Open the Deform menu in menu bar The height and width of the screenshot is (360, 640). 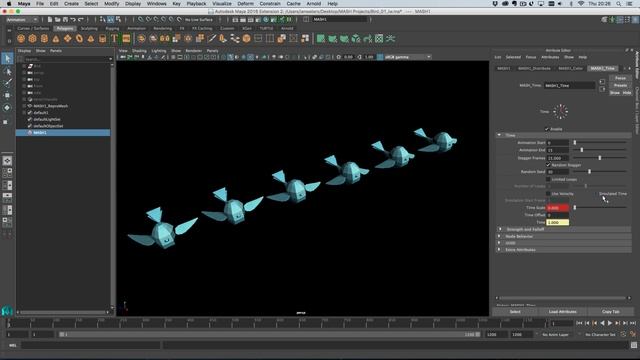[245, 4]
